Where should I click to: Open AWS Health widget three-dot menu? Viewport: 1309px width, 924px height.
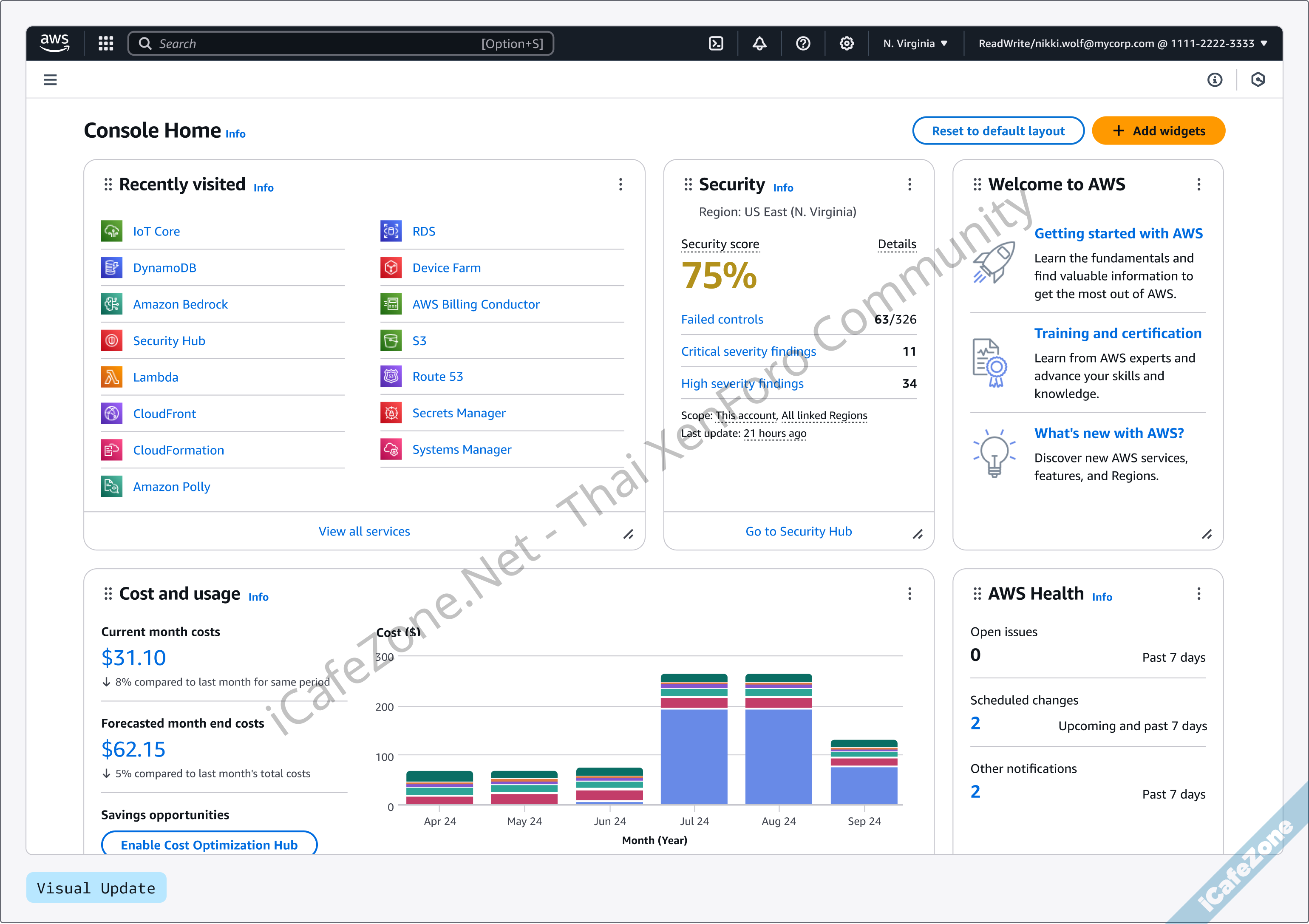(1199, 594)
